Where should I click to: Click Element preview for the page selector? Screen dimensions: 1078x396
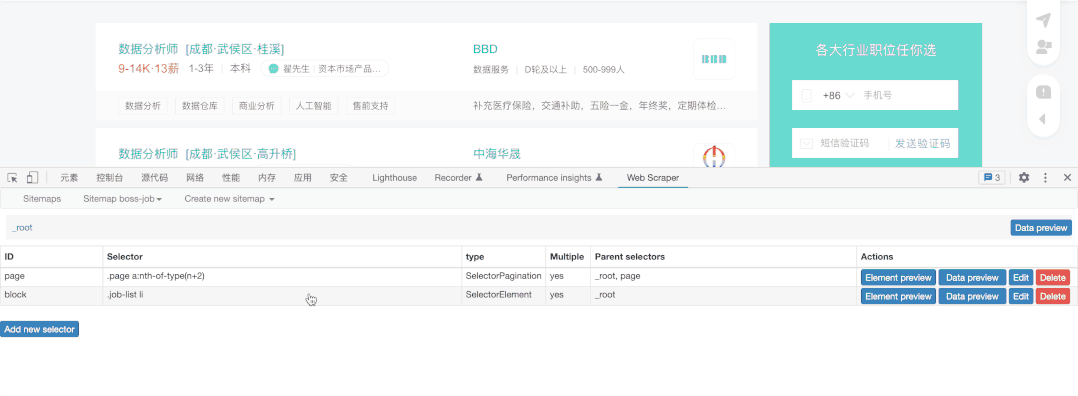899,278
